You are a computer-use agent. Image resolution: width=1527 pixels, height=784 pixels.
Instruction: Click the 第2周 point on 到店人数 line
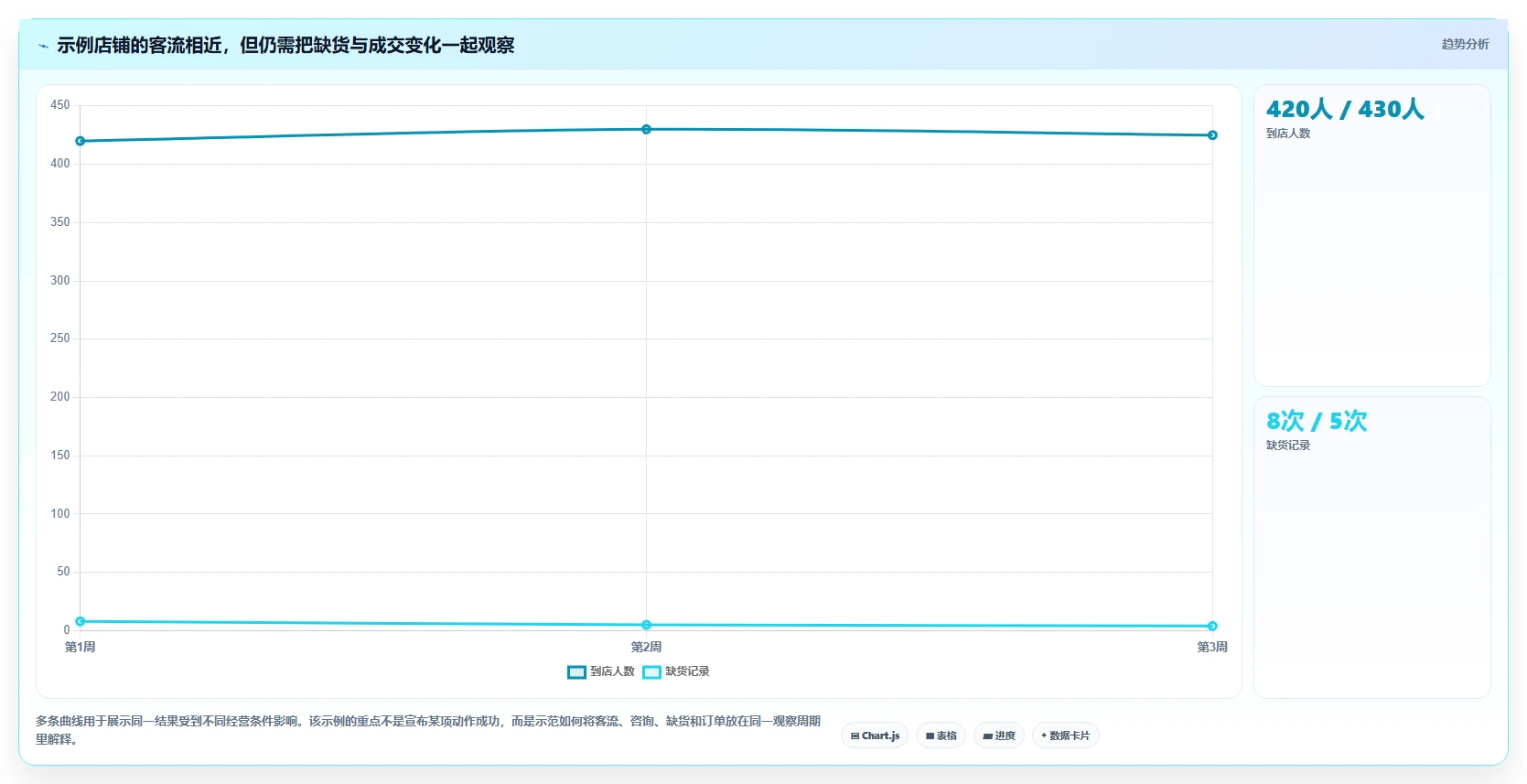click(x=646, y=129)
